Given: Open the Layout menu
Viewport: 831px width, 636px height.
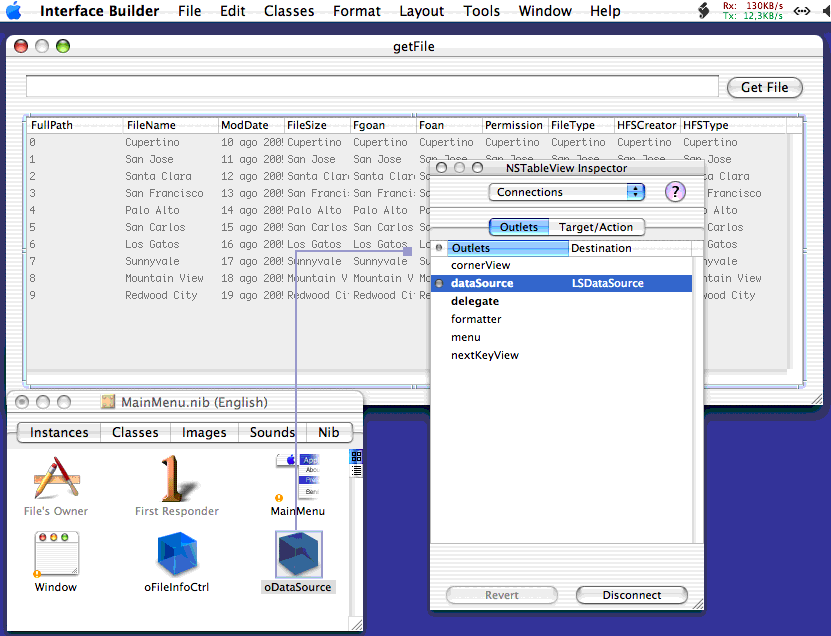Looking at the screenshot, I should click(421, 11).
